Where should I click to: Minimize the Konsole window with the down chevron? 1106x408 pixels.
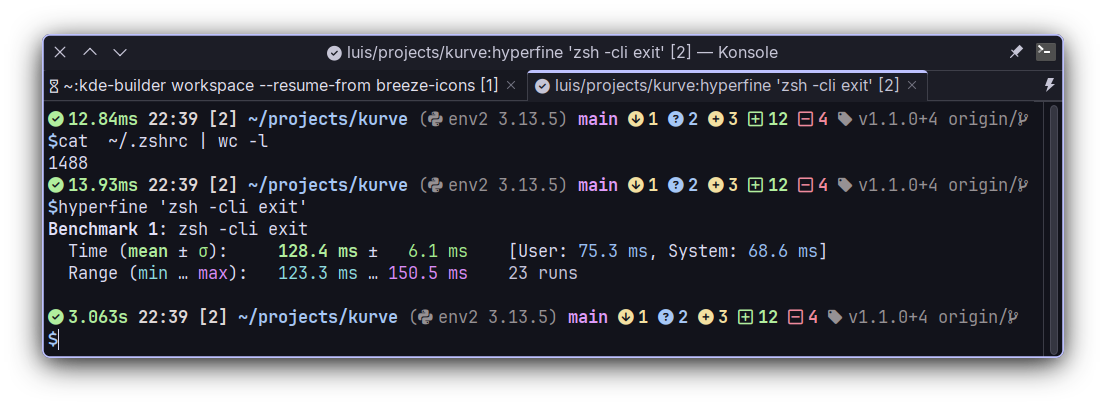(120, 52)
